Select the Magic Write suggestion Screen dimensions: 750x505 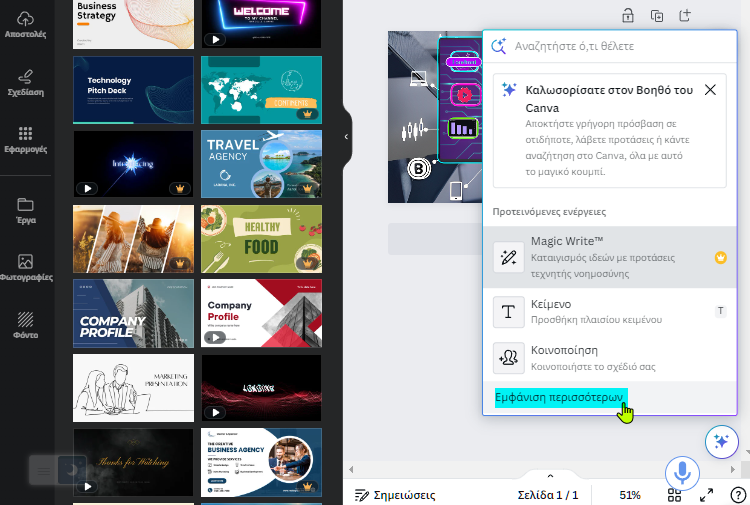click(x=609, y=257)
